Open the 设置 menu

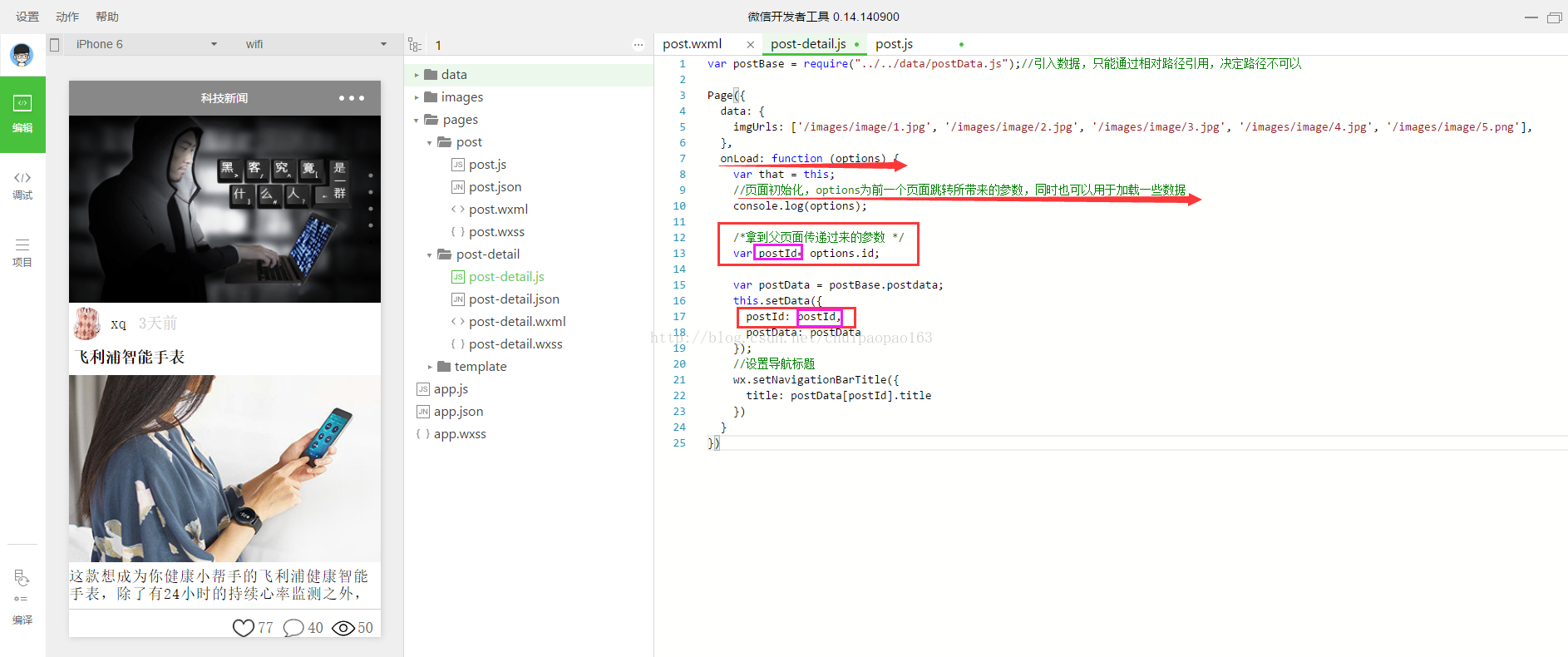tap(27, 17)
